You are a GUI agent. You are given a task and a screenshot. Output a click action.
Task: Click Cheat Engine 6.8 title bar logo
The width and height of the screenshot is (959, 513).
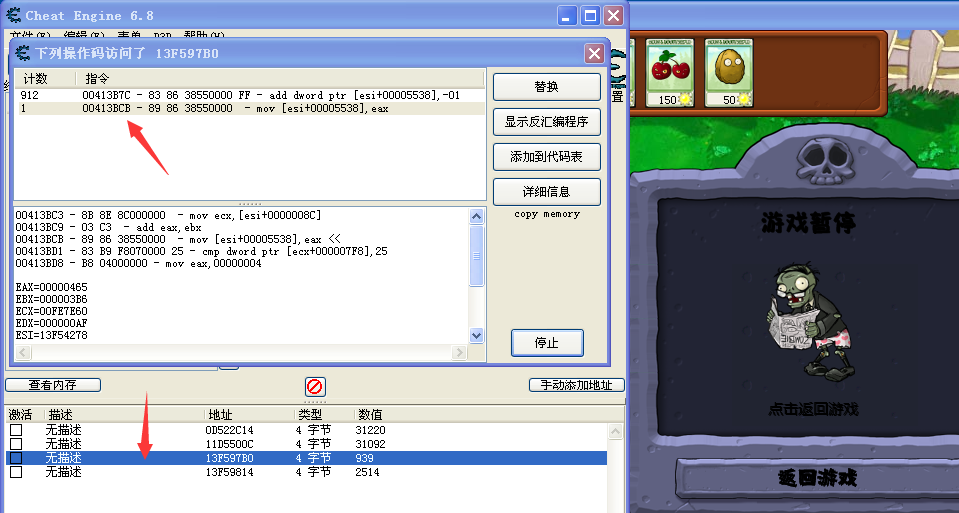pyautogui.click(x=13, y=15)
